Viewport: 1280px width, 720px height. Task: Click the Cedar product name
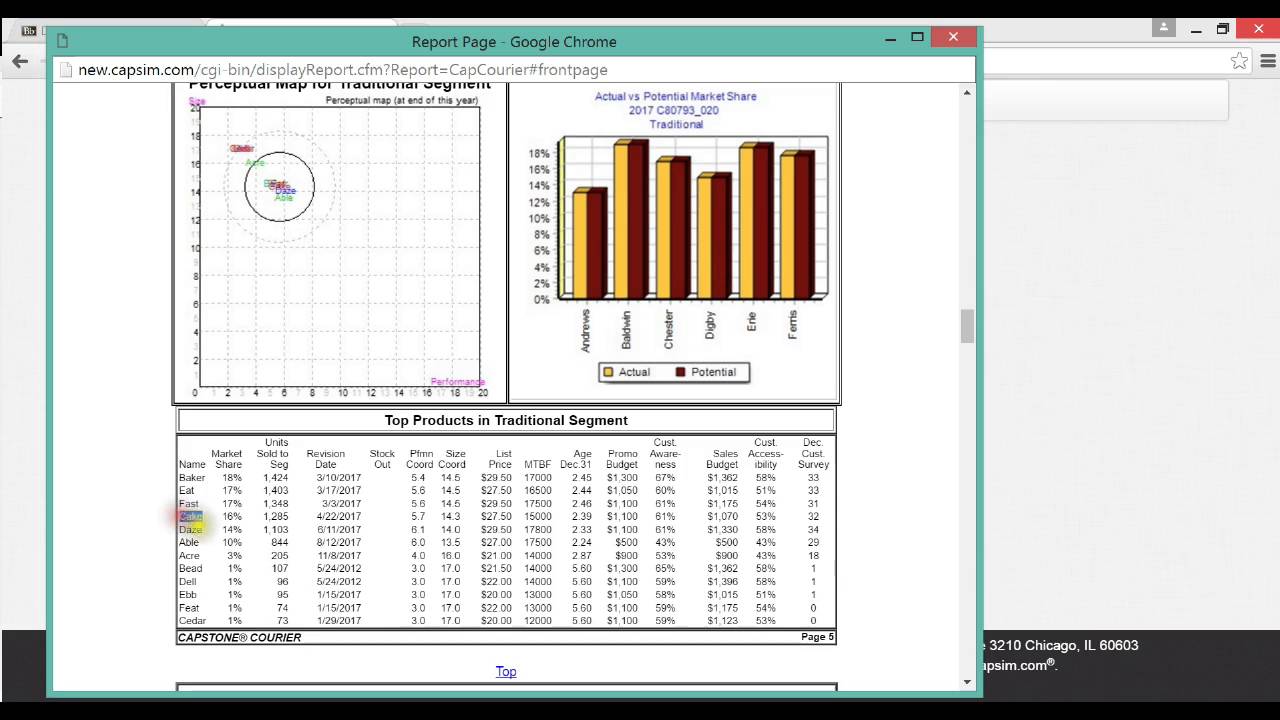coord(192,621)
